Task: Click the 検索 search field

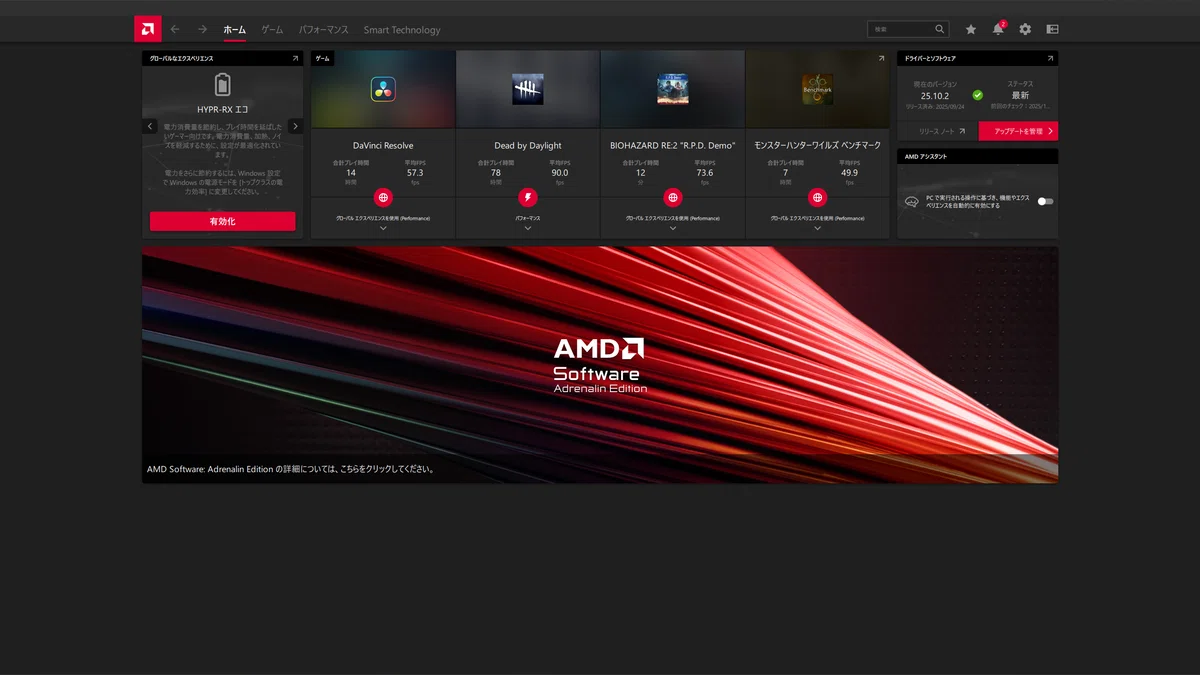Action: coord(908,29)
